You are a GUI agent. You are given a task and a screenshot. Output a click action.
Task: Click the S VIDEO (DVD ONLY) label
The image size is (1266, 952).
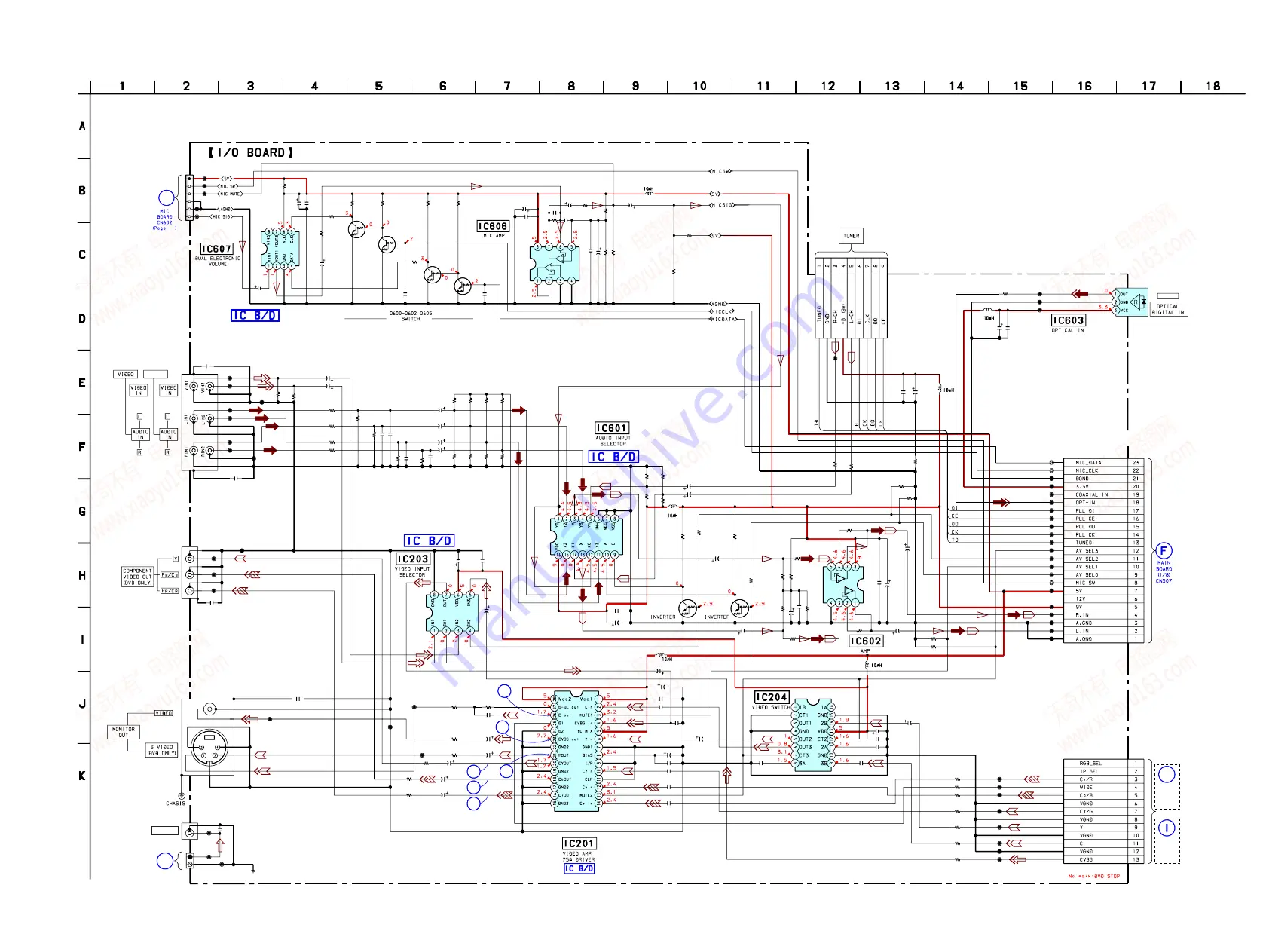click(162, 750)
